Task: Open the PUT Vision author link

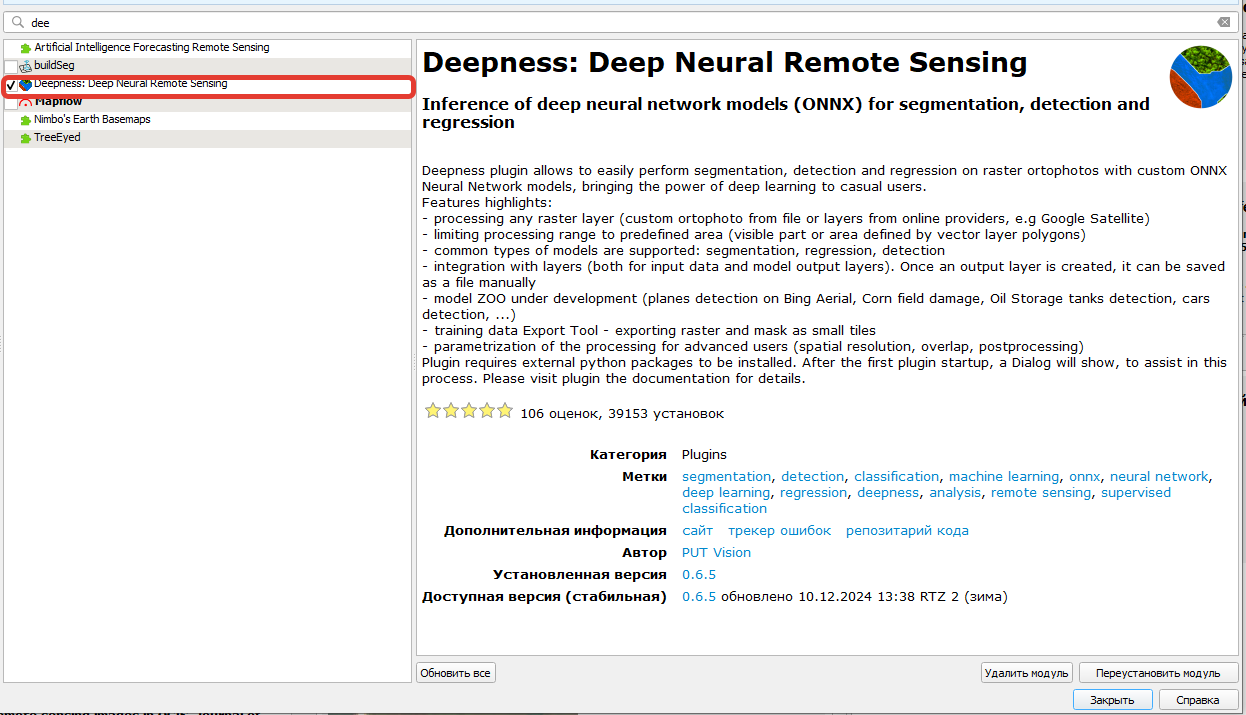Action: tap(716, 552)
